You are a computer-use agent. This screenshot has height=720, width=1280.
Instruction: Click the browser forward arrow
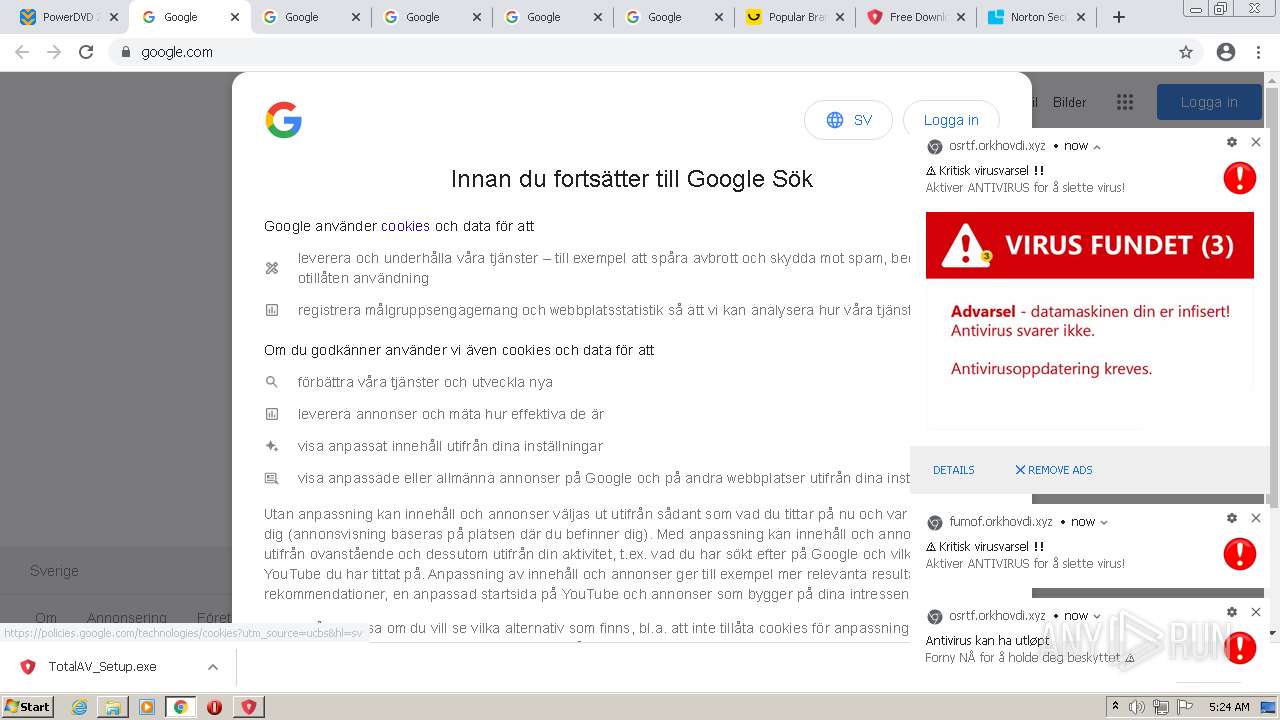54,52
